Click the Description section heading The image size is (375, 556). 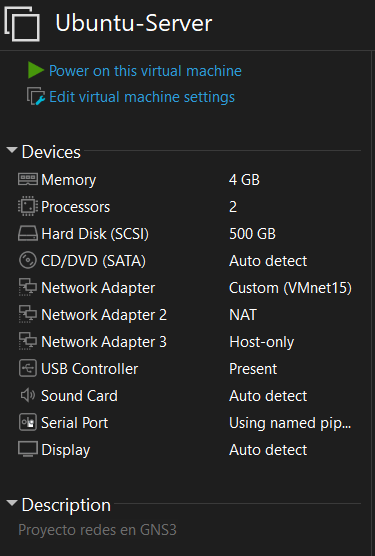coord(66,505)
